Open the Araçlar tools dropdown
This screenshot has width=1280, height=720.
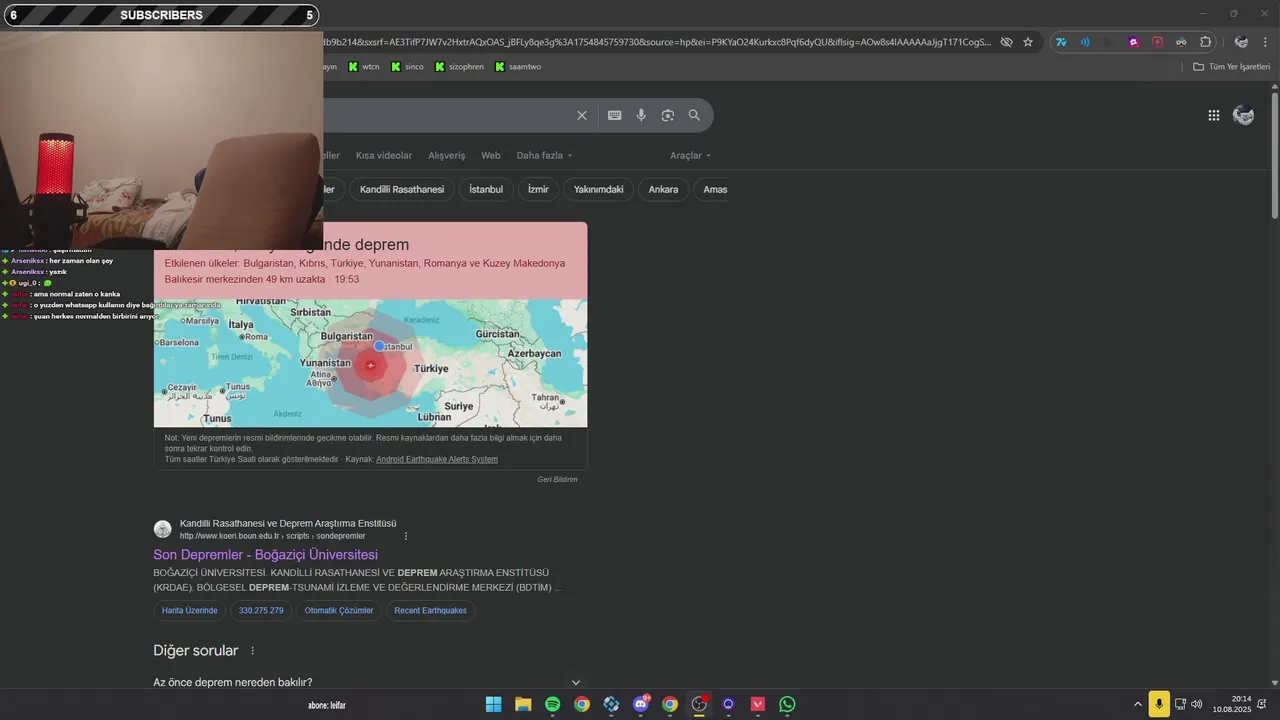(x=691, y=156)
